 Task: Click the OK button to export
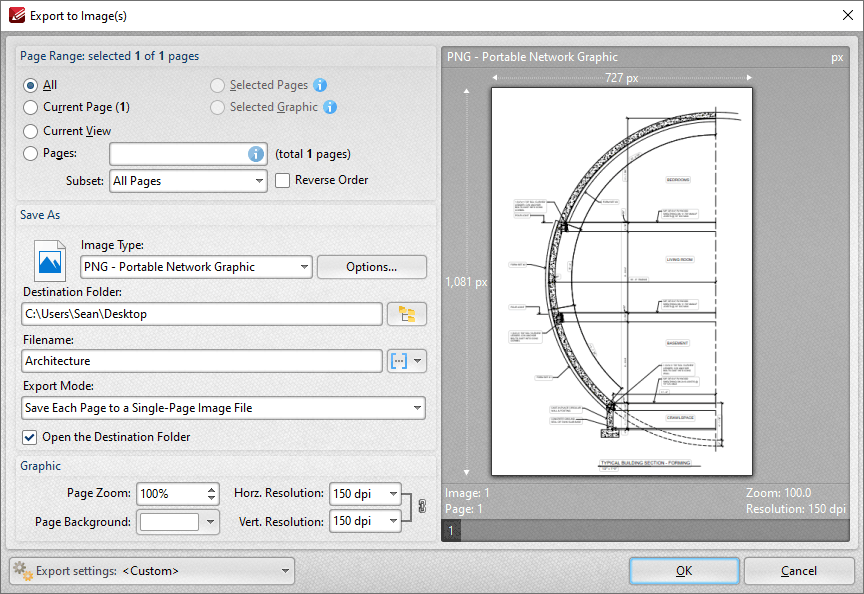pos(684,570)
